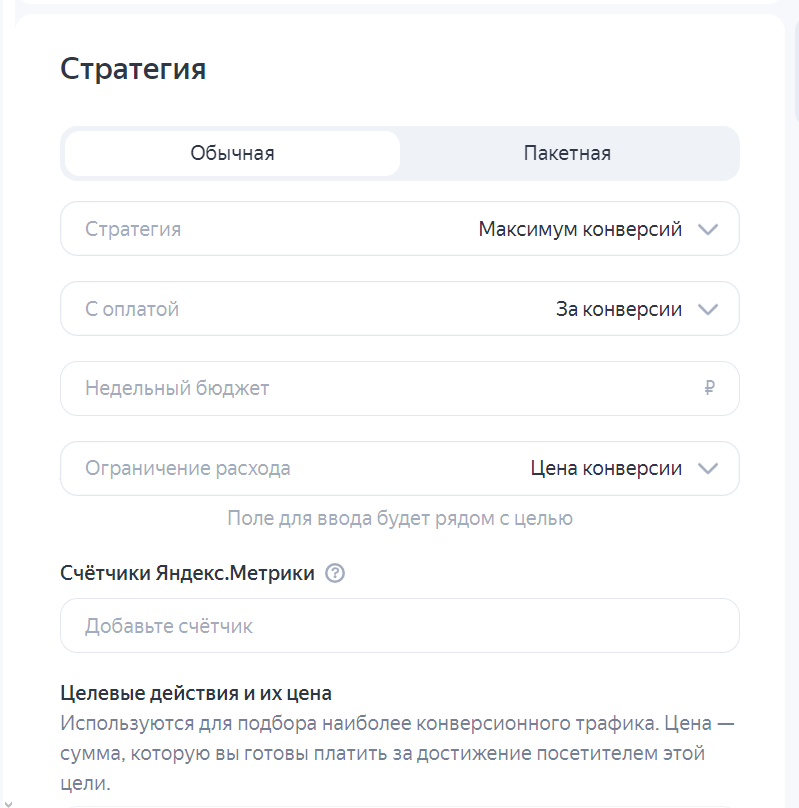Image resolution: width=799 pixels, height=808 pixels.
Task: Click the scroll arrow in the bottom-left corner
Action: [6, 802]
